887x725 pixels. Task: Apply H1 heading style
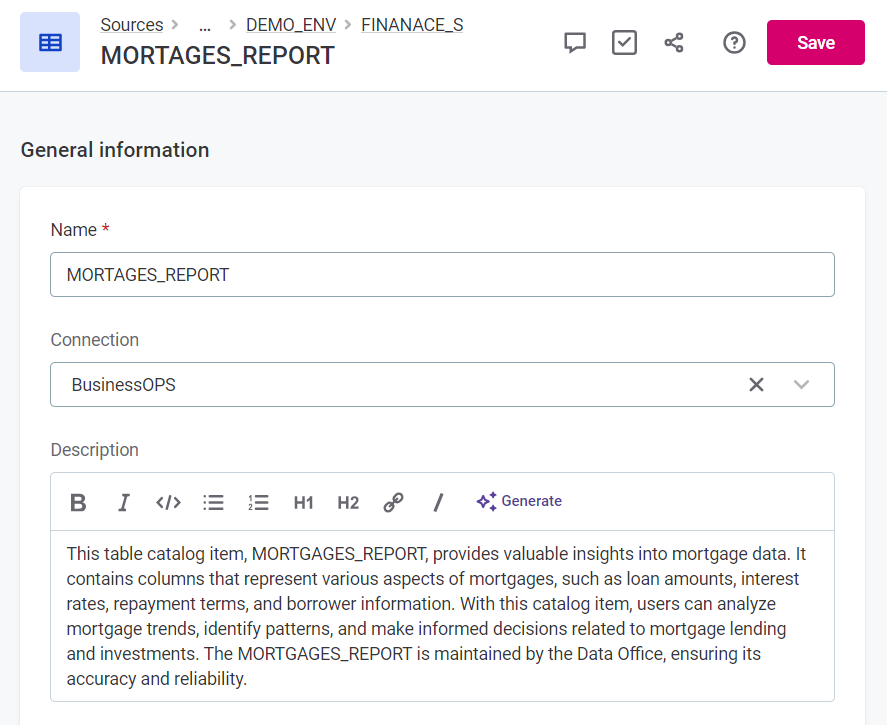(303, 502)
